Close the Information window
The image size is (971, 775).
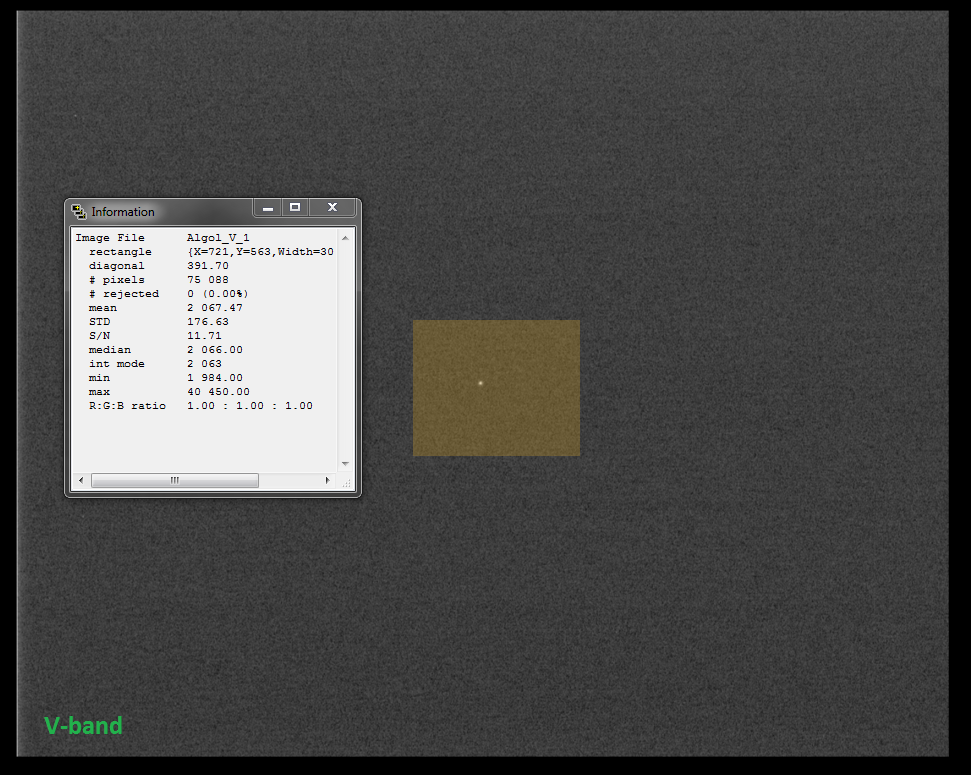click(x=332, y=207)
